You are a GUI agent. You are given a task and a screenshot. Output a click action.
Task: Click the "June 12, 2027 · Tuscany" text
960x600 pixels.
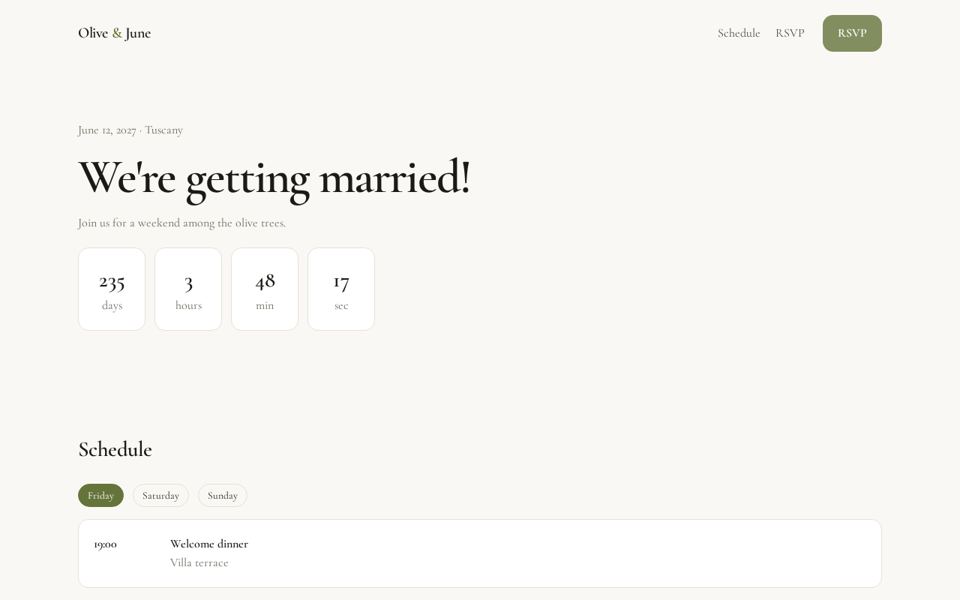[x=130, y=130]
